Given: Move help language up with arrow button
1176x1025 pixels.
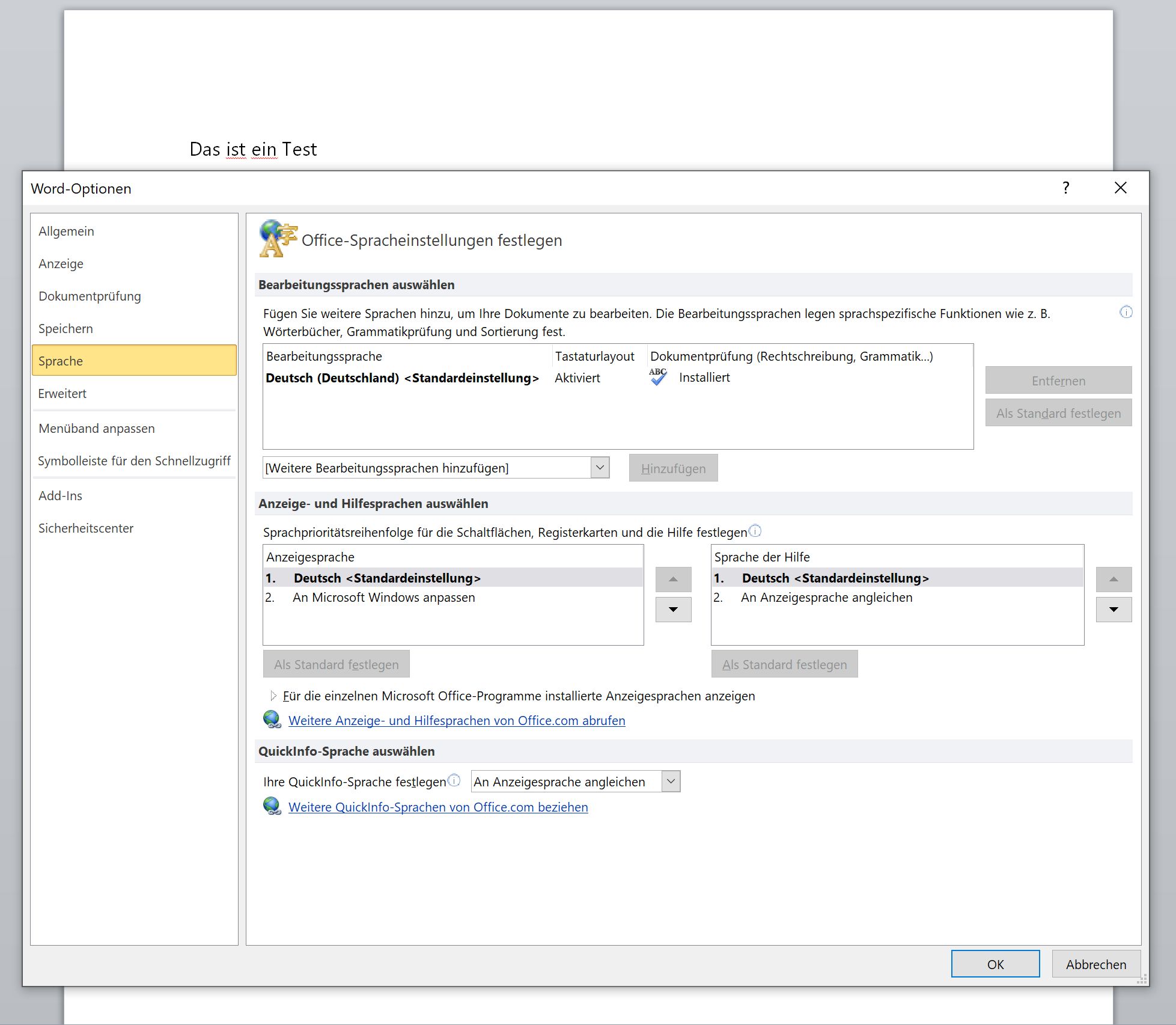Looking at the screenshot, I should 1114,580.
